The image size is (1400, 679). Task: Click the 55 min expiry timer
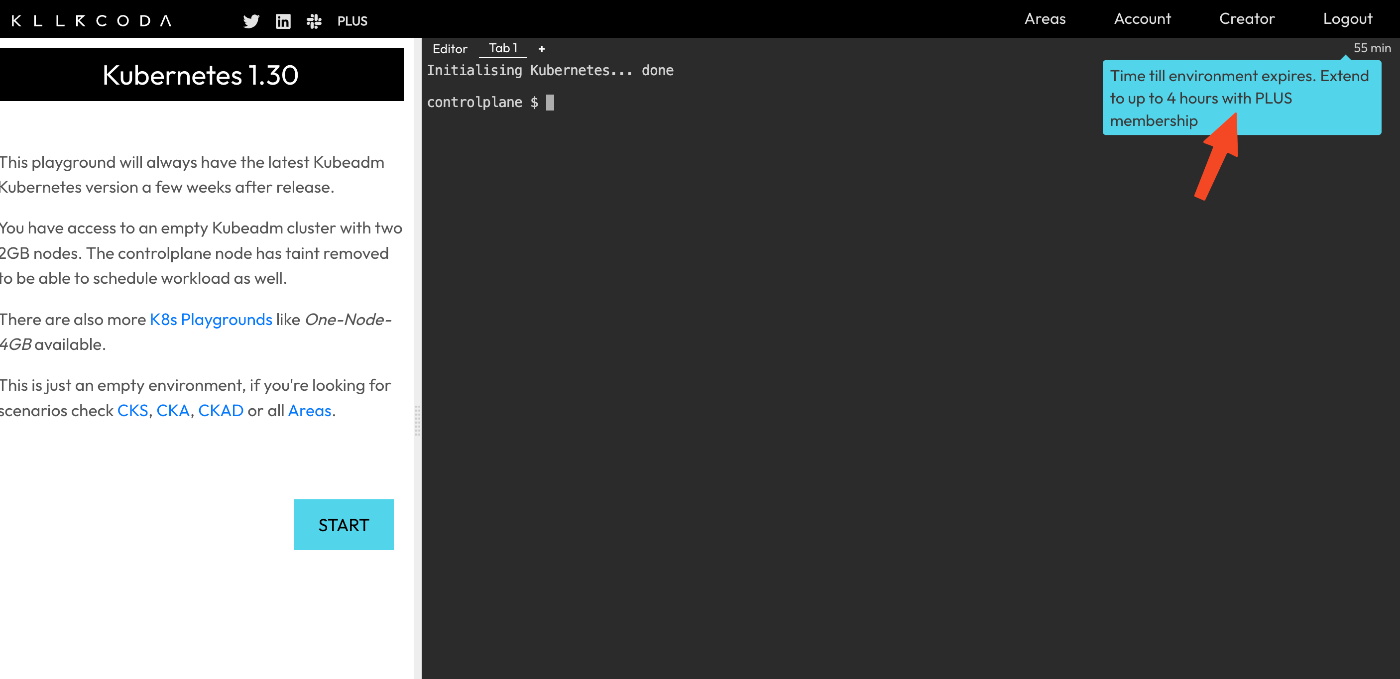(x=1372, y=48)
